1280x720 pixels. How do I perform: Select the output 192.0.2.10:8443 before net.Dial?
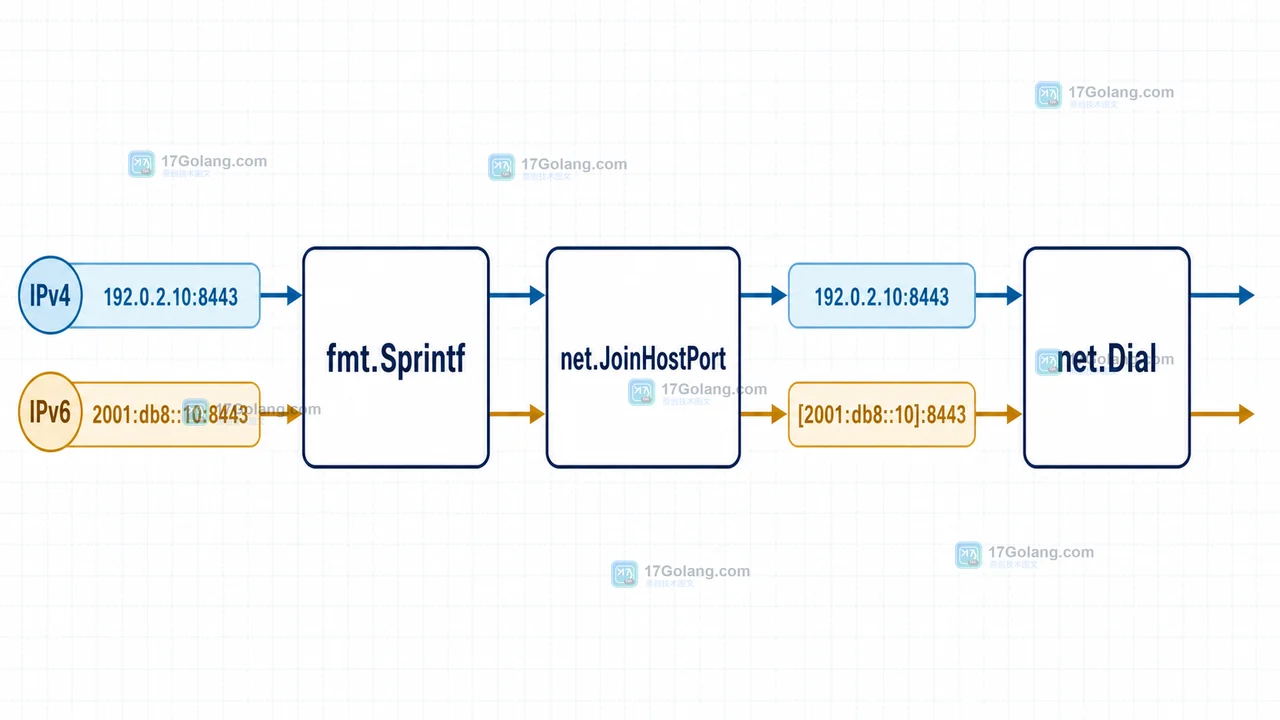point(881,296)
